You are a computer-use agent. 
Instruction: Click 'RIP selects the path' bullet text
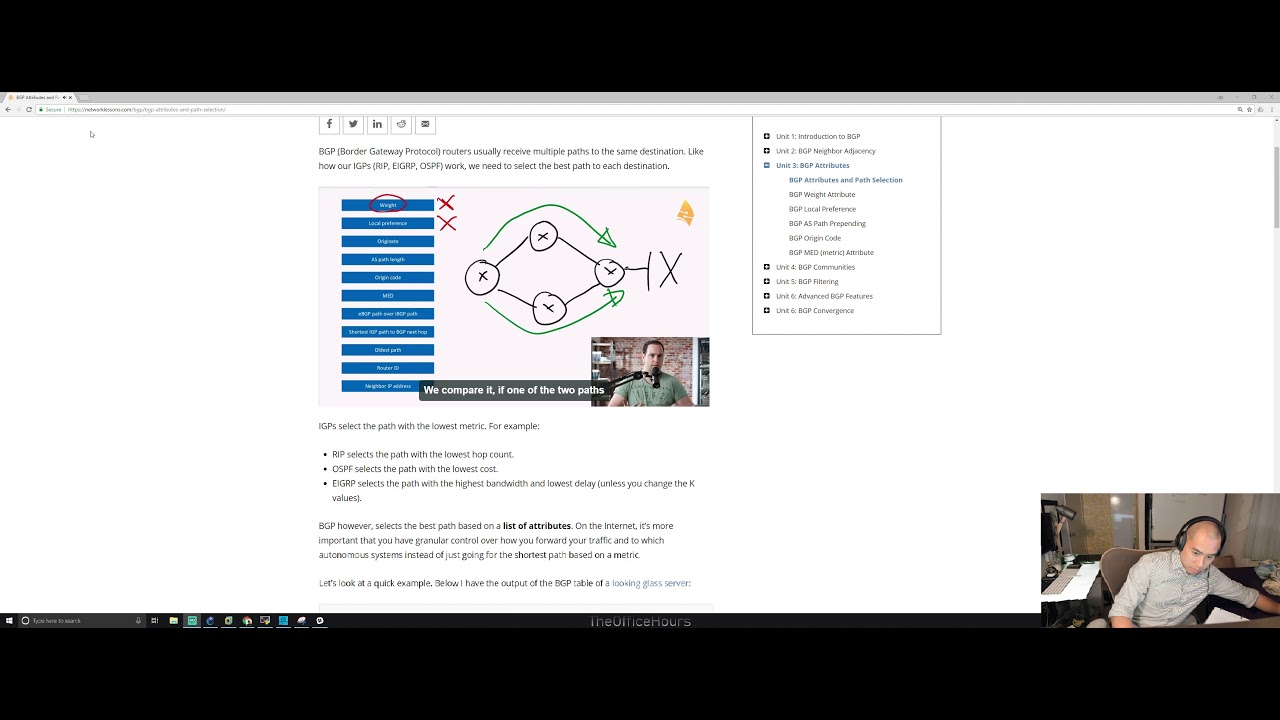(x=423, y=454)
